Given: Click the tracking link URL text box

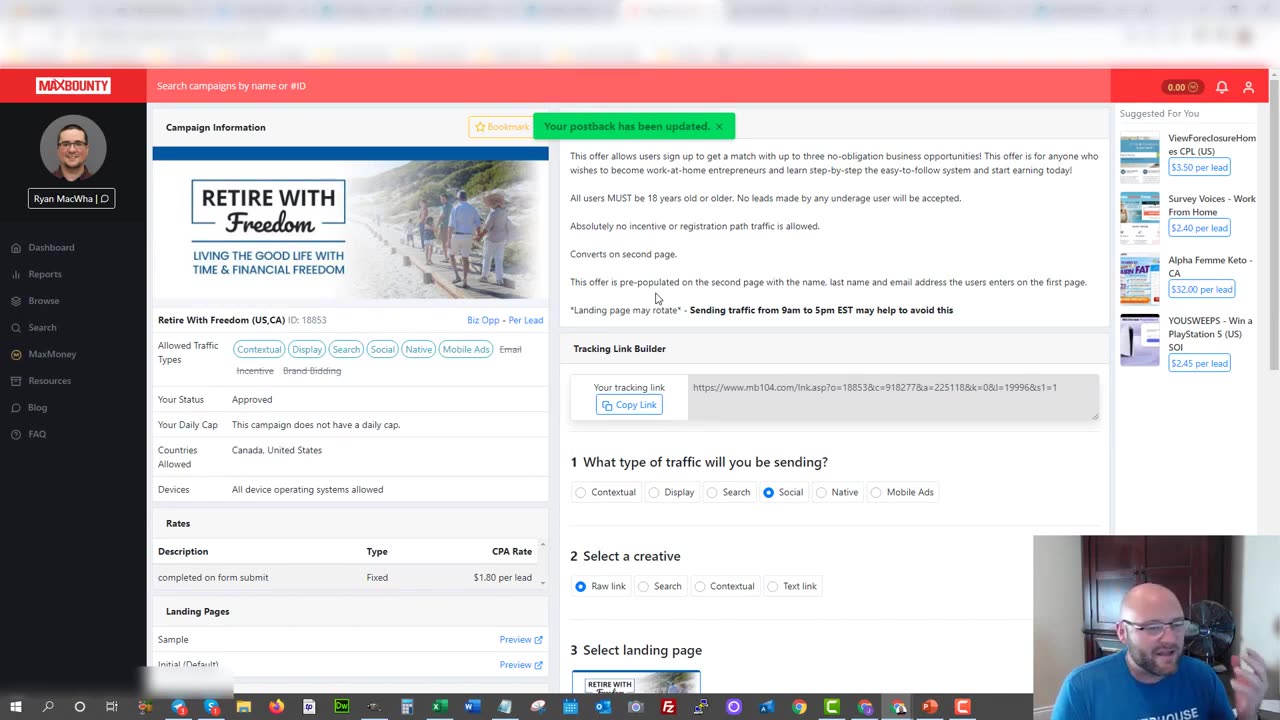Looking at the screenshot, I should pos(894,399).
